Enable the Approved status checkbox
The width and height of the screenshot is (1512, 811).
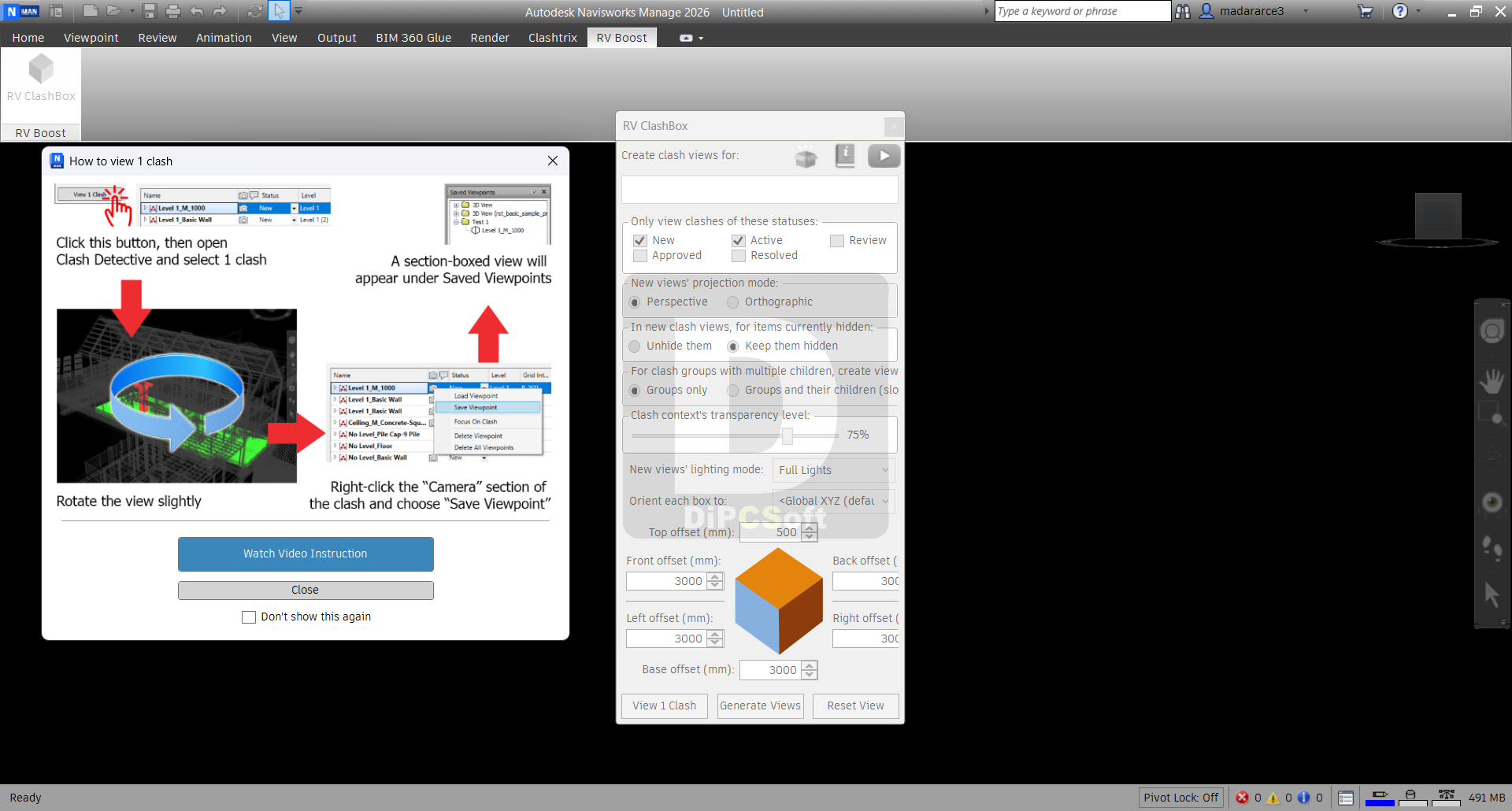[640, 256]
